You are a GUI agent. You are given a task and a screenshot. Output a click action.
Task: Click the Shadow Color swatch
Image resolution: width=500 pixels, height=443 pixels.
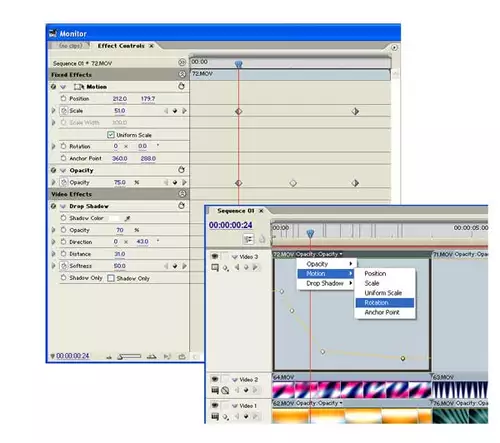114,218
